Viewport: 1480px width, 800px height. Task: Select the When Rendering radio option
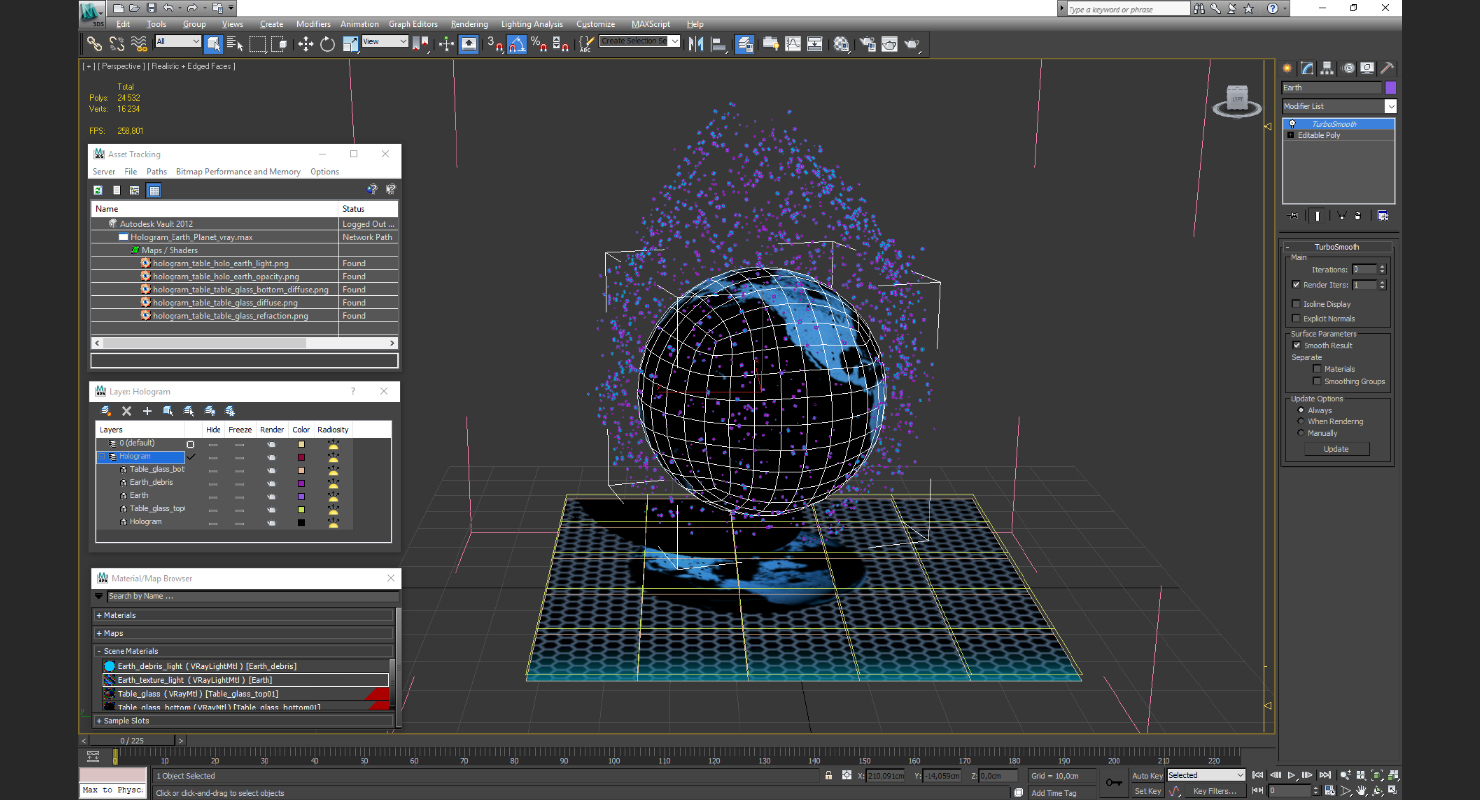click(x=1301, y=421)
